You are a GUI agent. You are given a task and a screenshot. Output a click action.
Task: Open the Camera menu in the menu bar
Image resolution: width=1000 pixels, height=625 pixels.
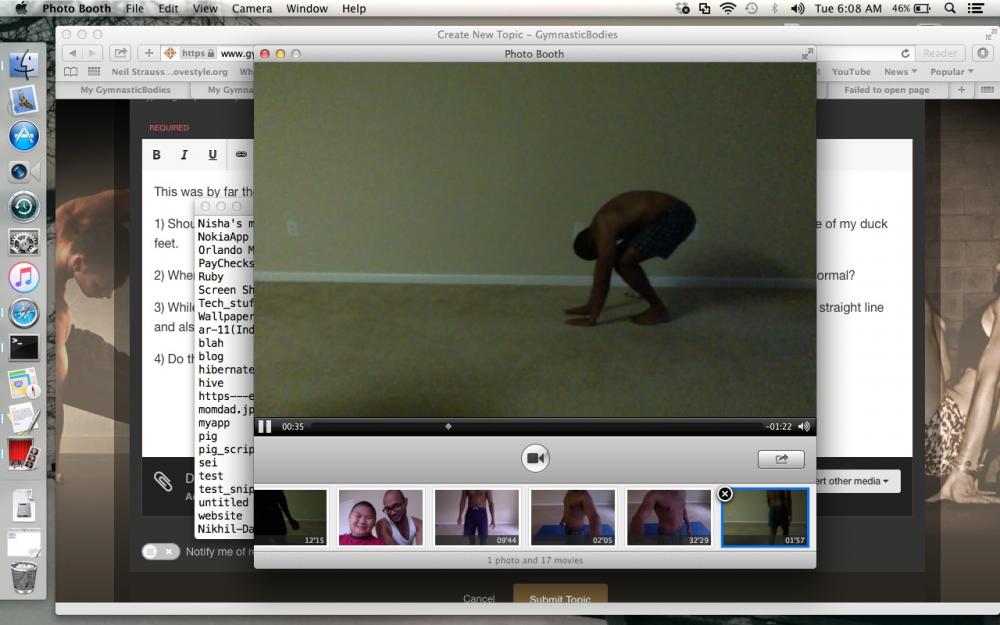pos(252,8)
